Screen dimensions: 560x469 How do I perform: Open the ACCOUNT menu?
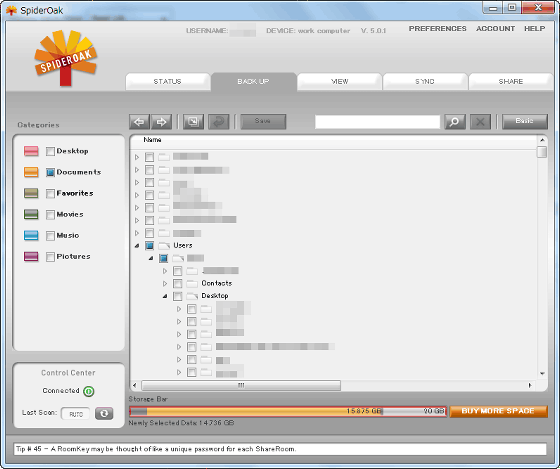(495, 29)
